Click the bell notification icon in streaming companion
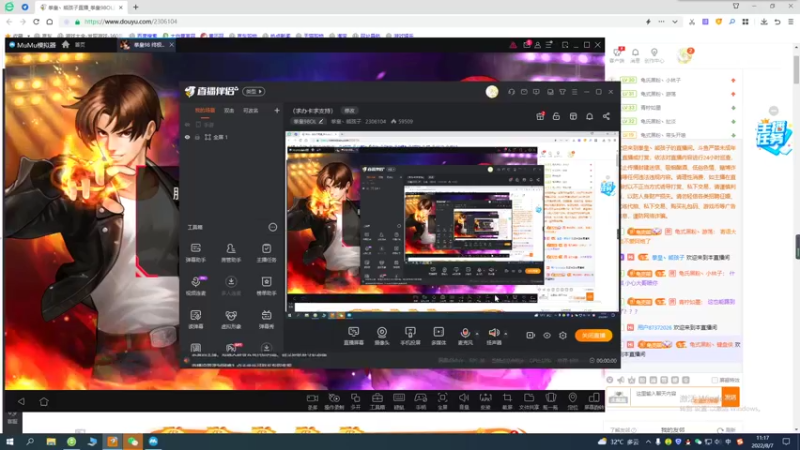The image size is (800, 450). 589,116
